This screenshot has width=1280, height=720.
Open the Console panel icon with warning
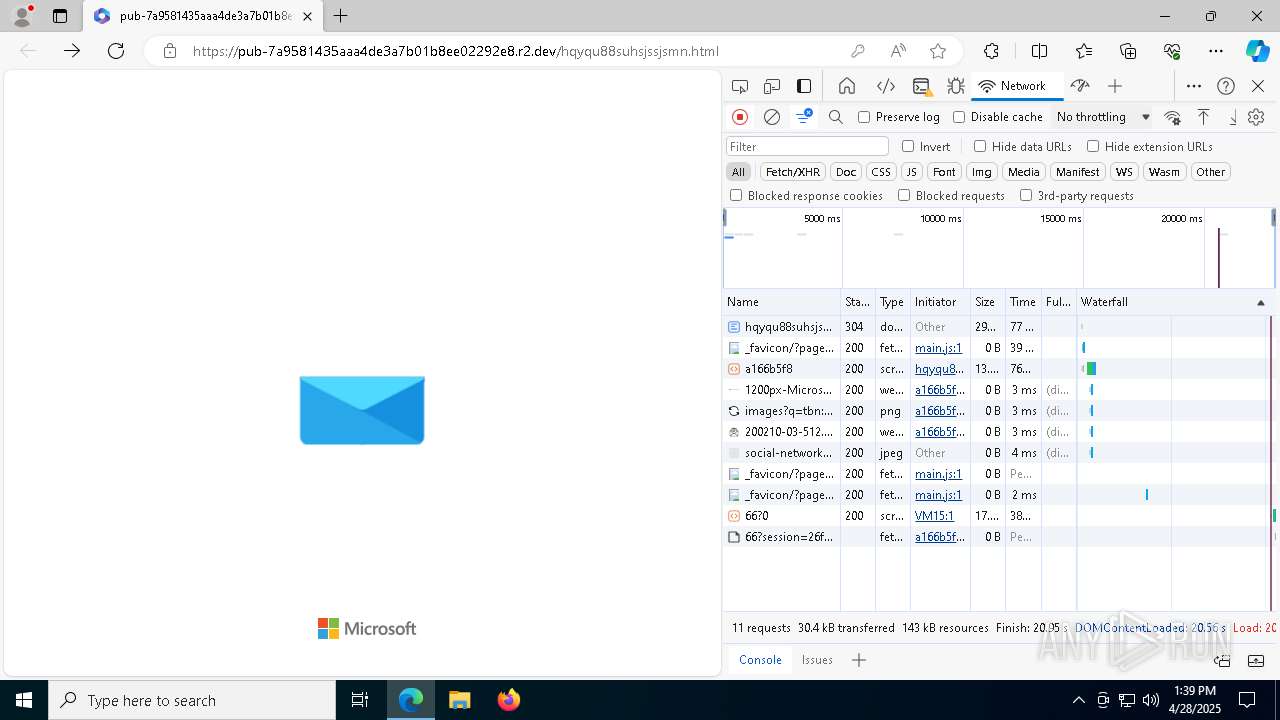922,86
